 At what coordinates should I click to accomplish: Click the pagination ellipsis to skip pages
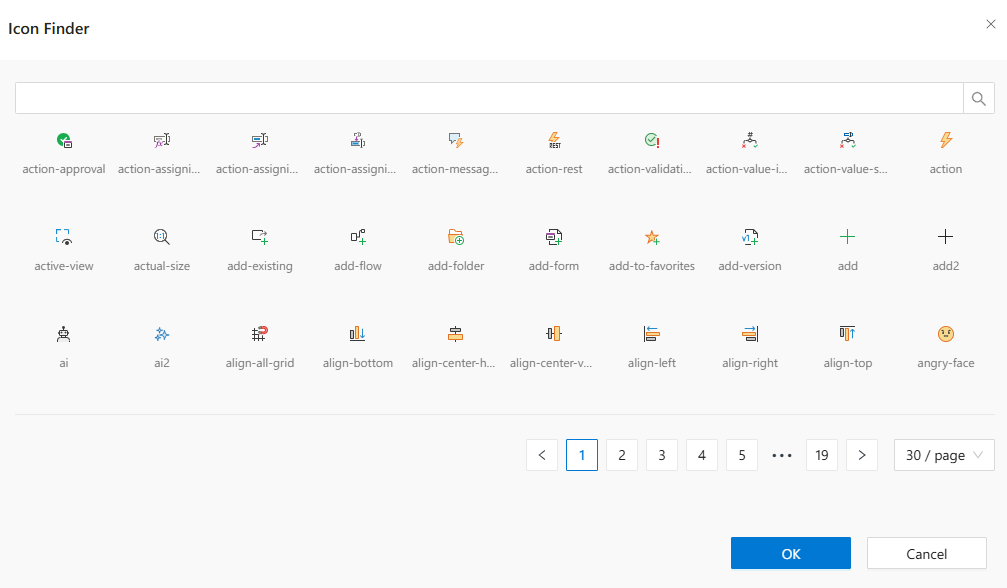(782, 455)
